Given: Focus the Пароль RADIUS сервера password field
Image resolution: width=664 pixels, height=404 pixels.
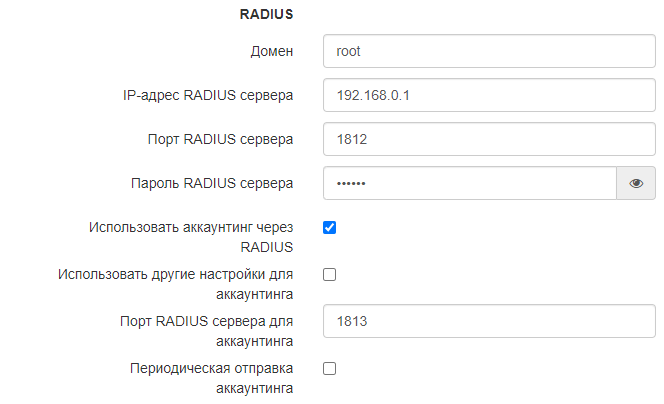Looking at the screenshot, I should pyautogui.click(x=468, y=184).
